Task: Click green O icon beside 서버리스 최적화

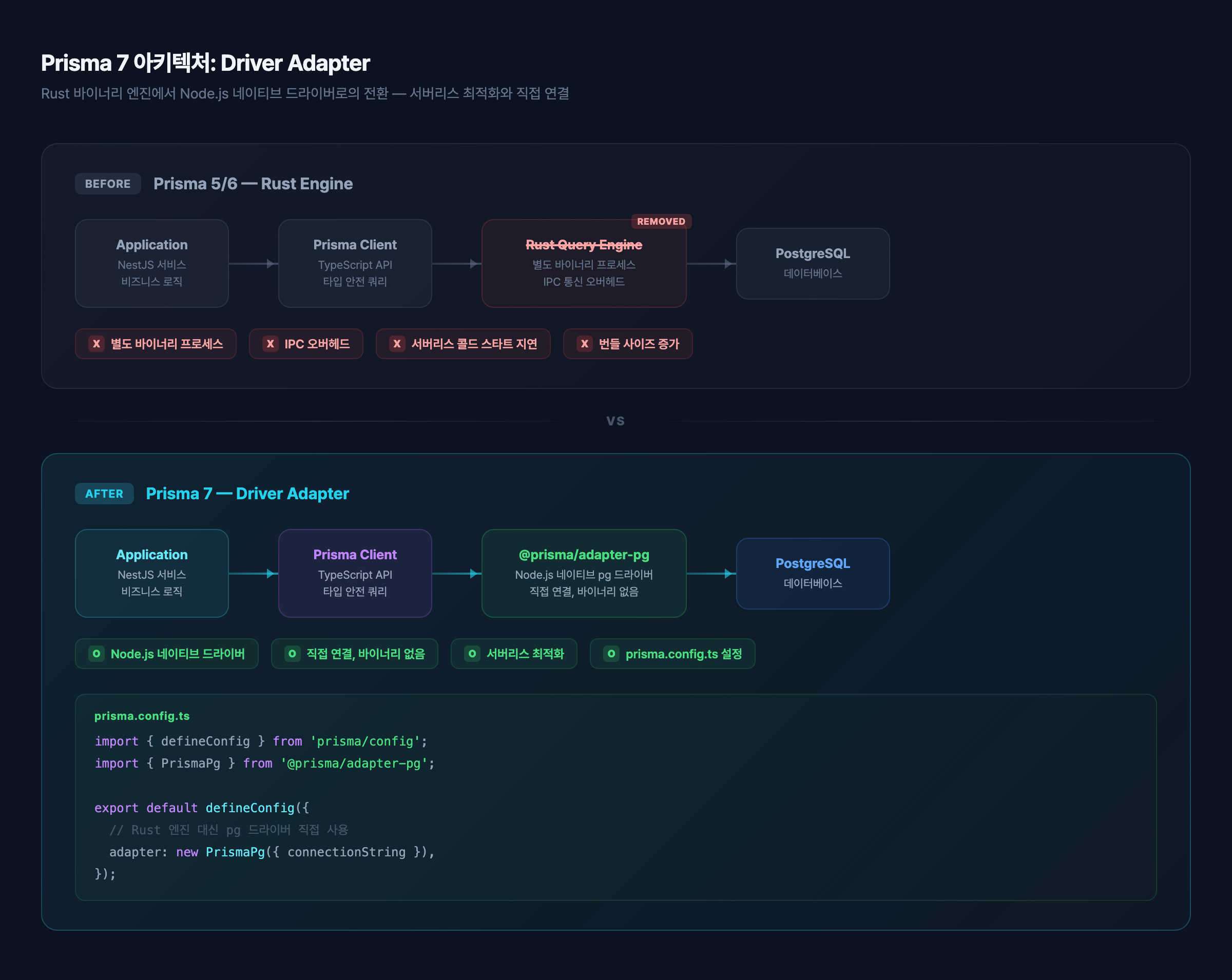Action: (472, 654)
